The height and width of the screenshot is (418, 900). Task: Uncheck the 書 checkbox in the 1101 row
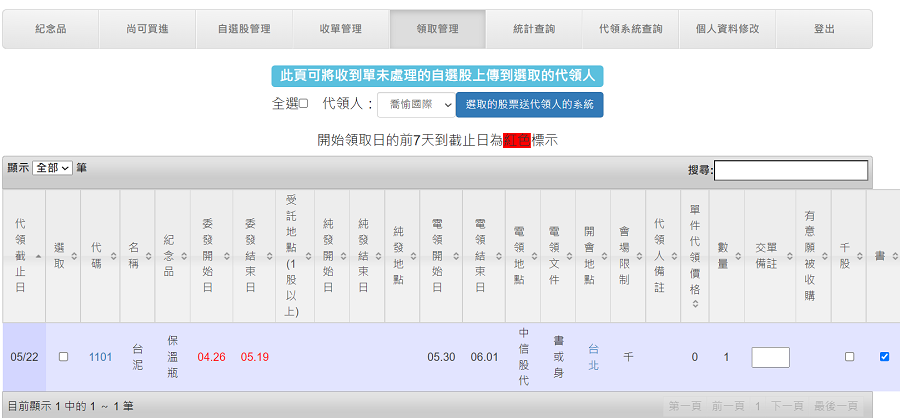pyautogui.click(x=884, y=357)
